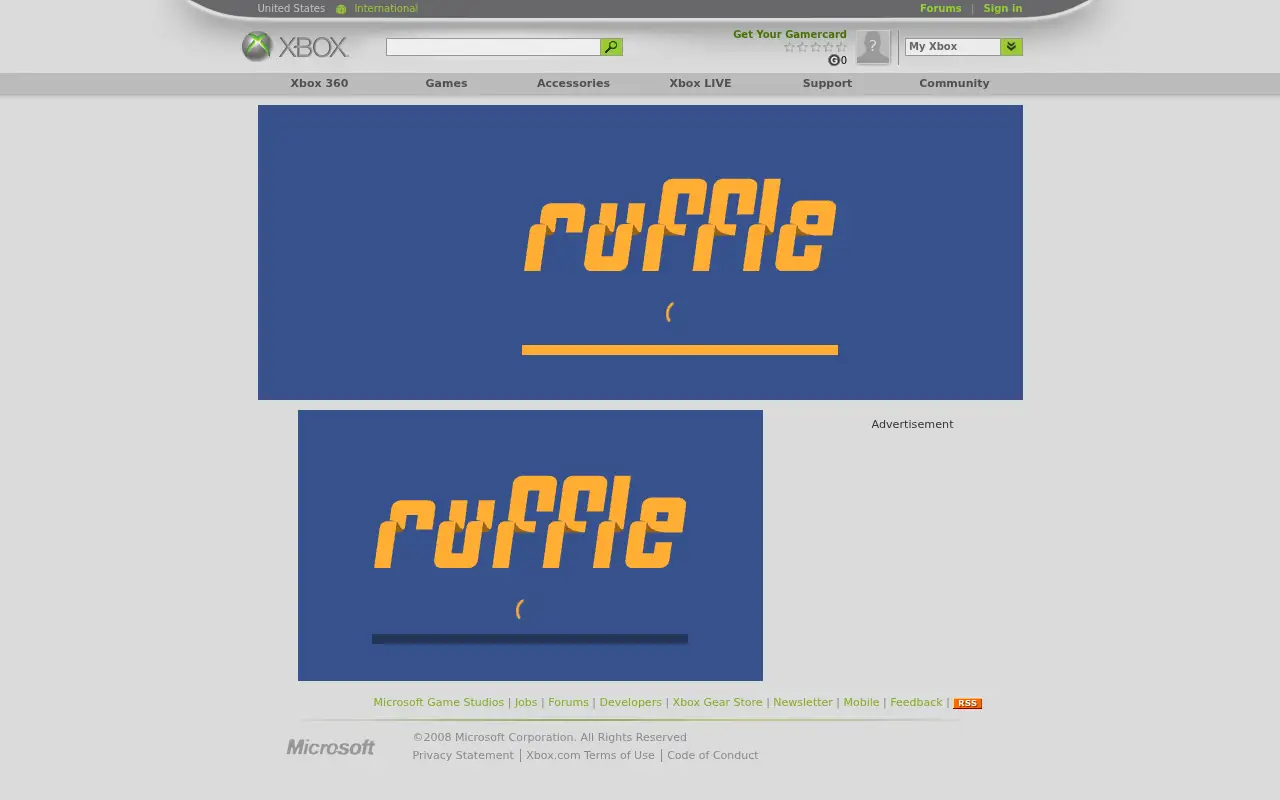Click the top Ruffle banner player

click(640, 252)
